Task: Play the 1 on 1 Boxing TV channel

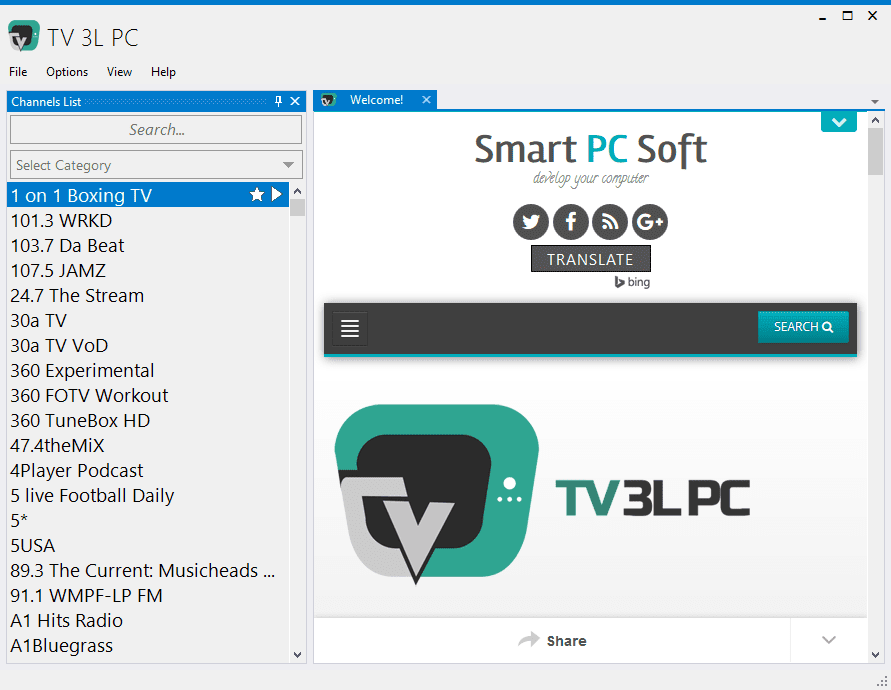Action: point(276,194)
